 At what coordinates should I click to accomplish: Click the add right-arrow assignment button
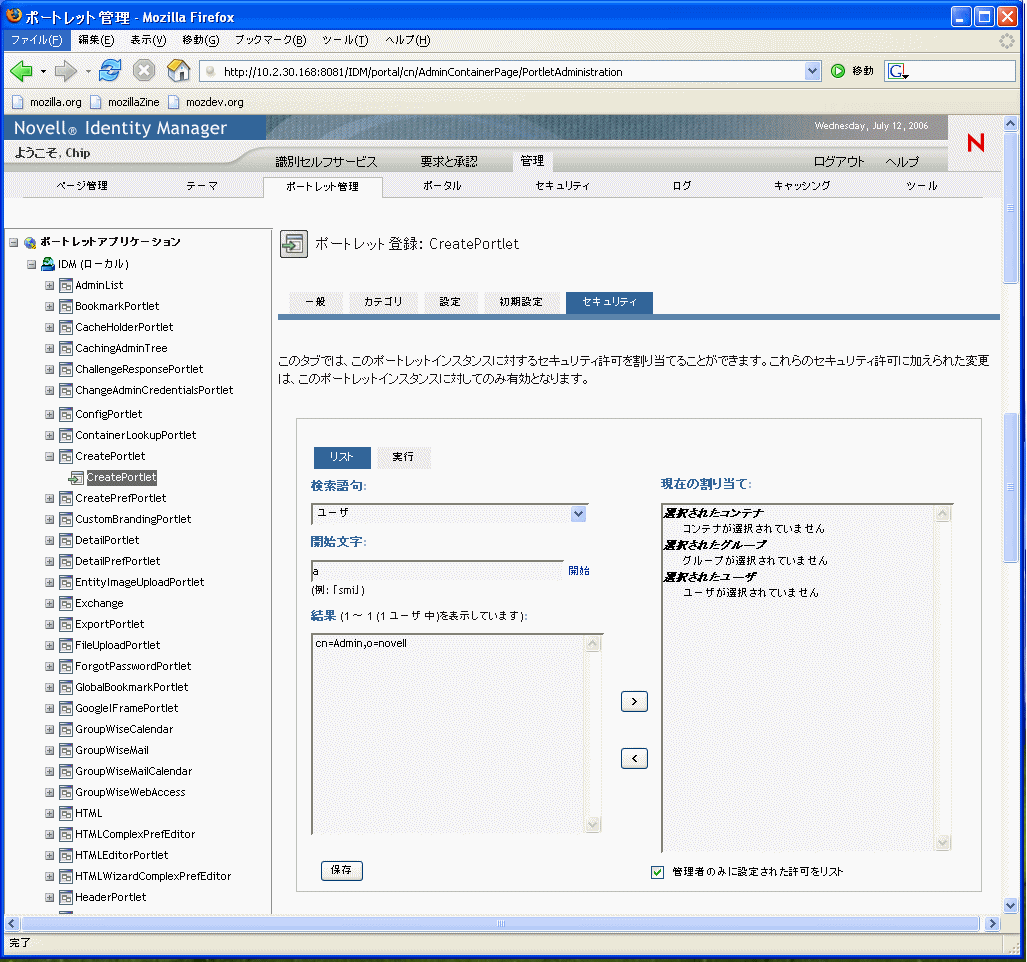pyautogui.click(x=633, y=701)
